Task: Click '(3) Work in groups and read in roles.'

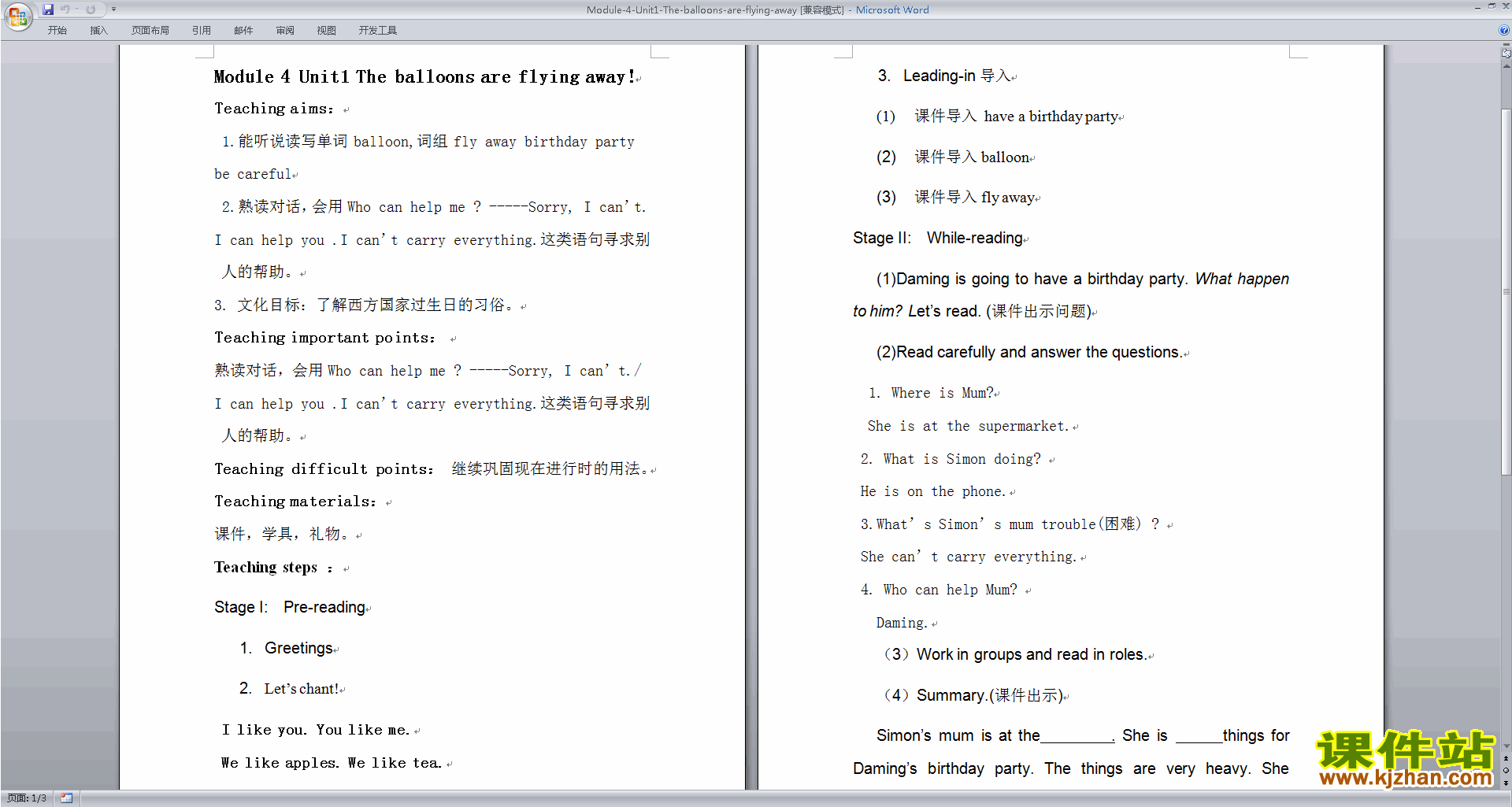Action: pyautogui.click(x=1015, y=655)
